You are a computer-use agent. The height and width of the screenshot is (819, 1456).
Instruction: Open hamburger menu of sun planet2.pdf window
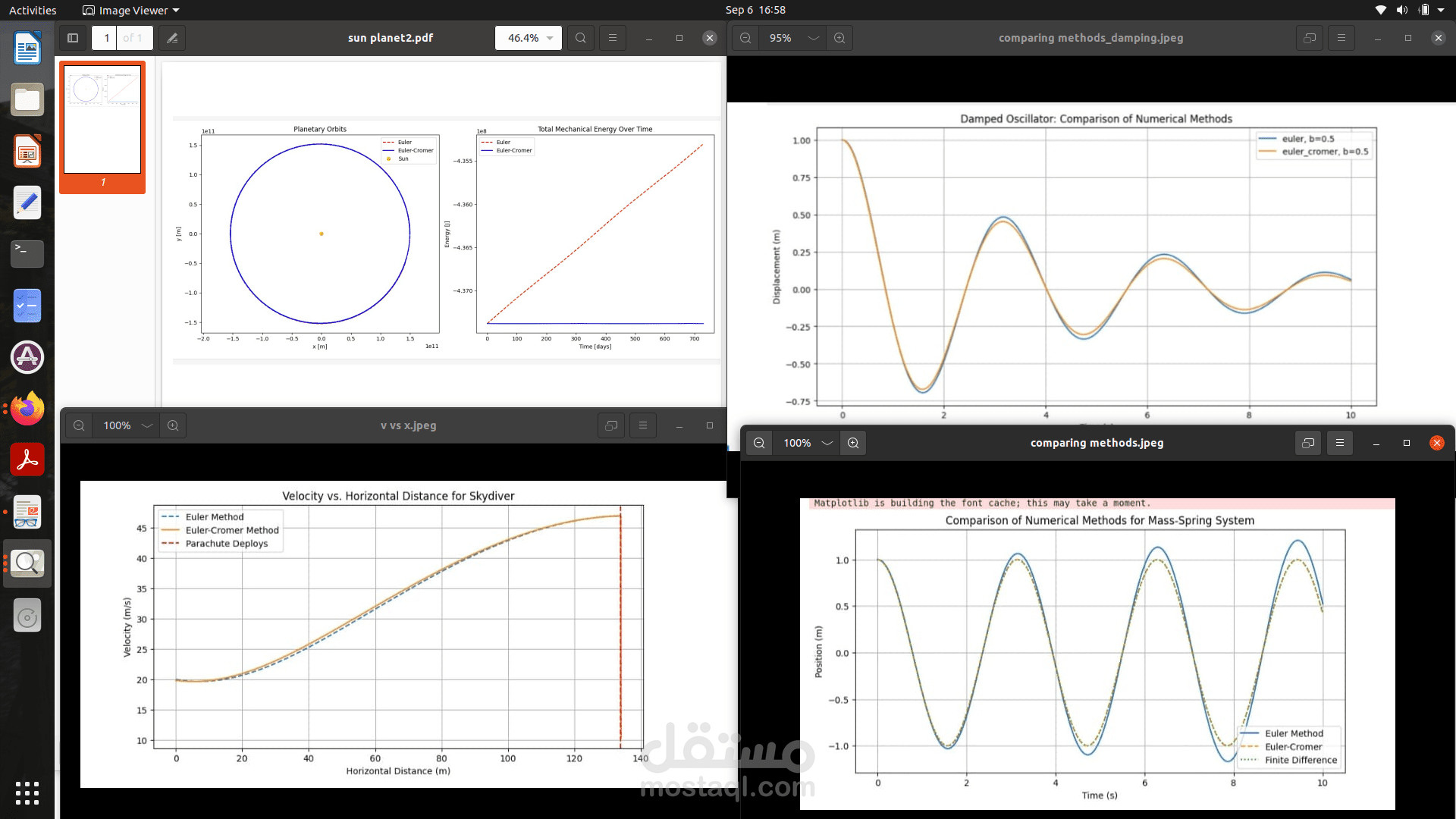pyautogui.click(x=613, y=38)
